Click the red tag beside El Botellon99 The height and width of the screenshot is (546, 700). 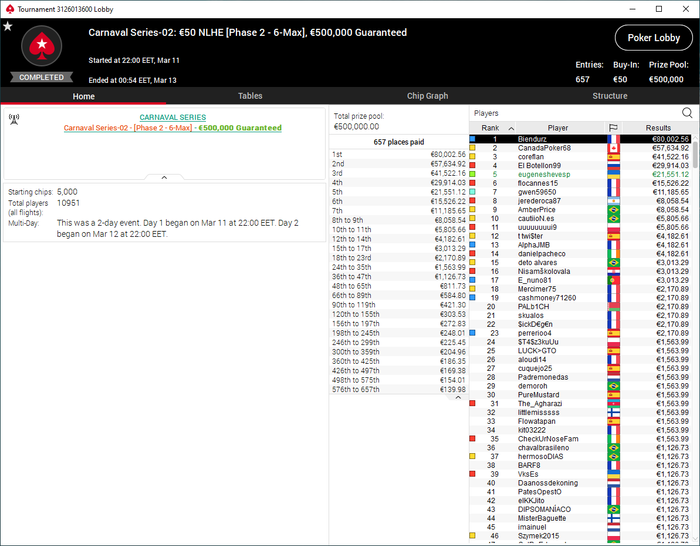point(472,165)
